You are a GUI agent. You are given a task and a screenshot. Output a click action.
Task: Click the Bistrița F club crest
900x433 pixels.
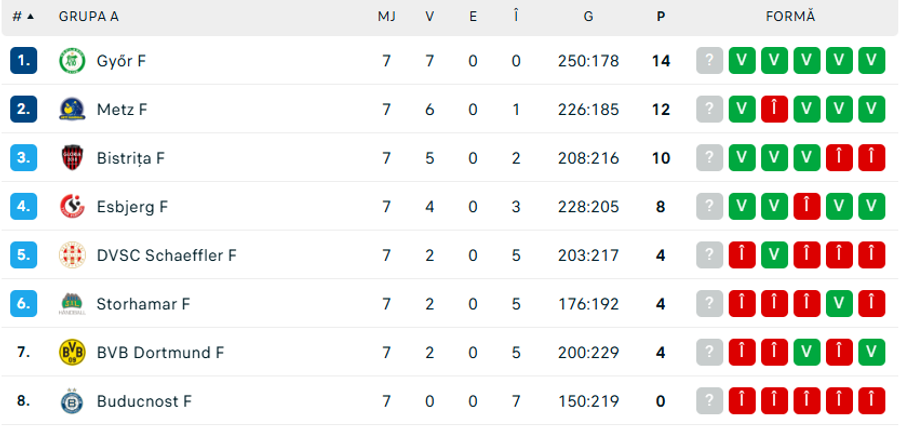pos(72,157)
